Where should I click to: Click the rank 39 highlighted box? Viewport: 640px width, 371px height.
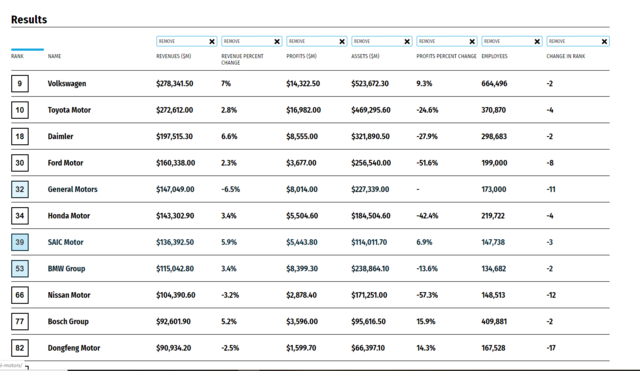click(x=20, y=242)
